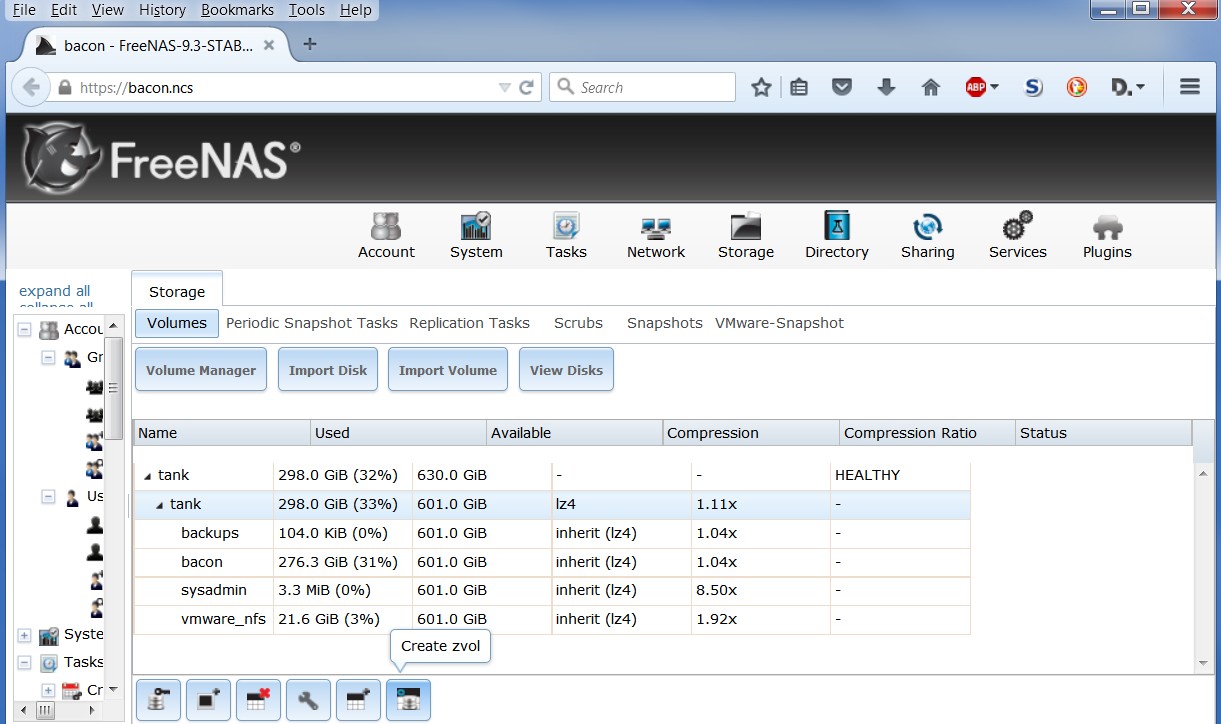Open the File menu
Image resolution: width=1221 pixels, height=724 pixels.
tap(24, 10)
